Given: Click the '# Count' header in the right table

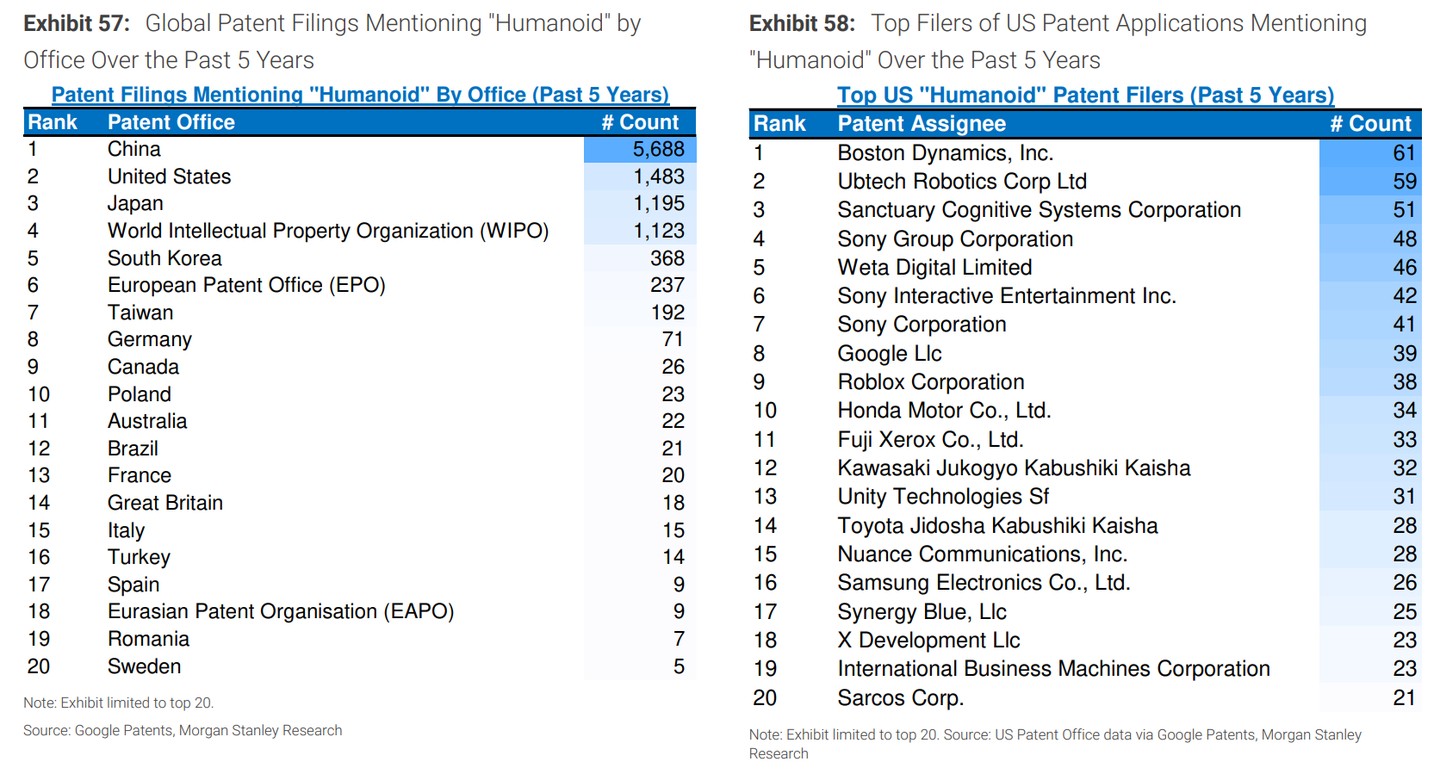Looking at the screenshot, I should pos(1370,124).
